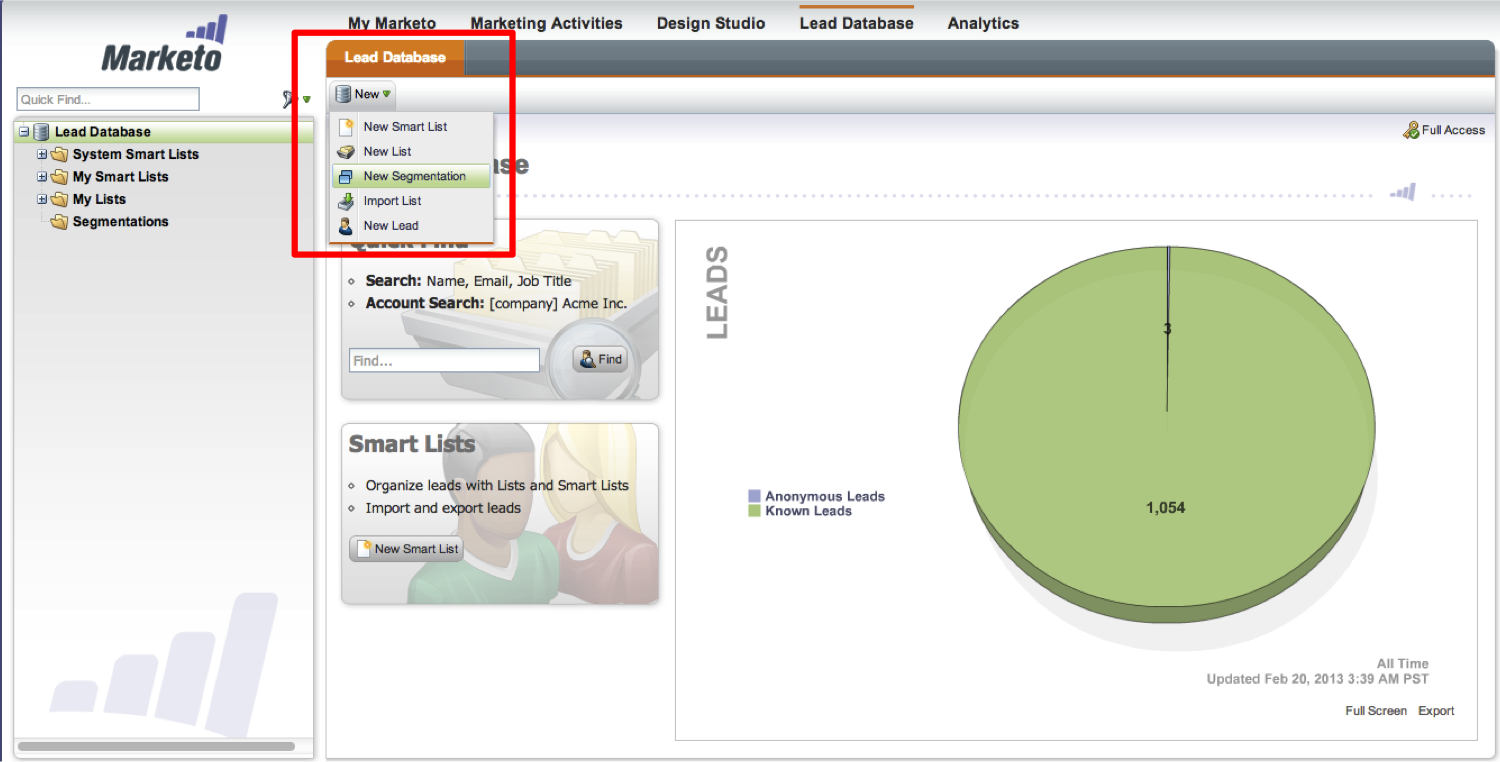Click the Known Leads green legend swatch
Viewport: 1500px width, 762px height.
click(x=755, y=511)
